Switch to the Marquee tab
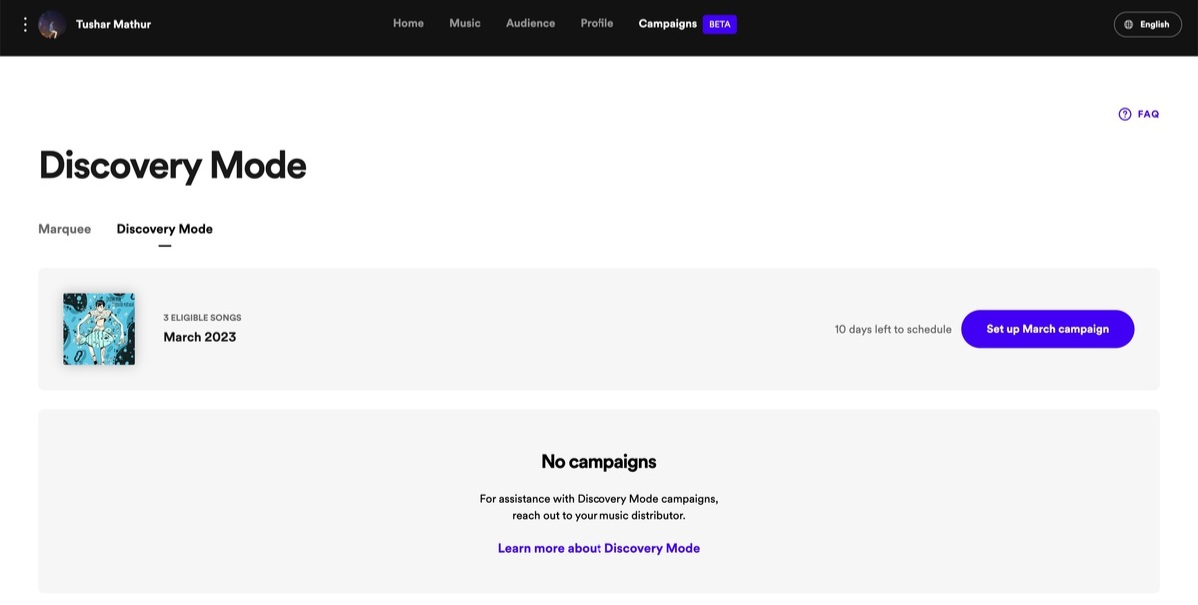Viewport: 1198px width, 605px height. tap(64, 229)
